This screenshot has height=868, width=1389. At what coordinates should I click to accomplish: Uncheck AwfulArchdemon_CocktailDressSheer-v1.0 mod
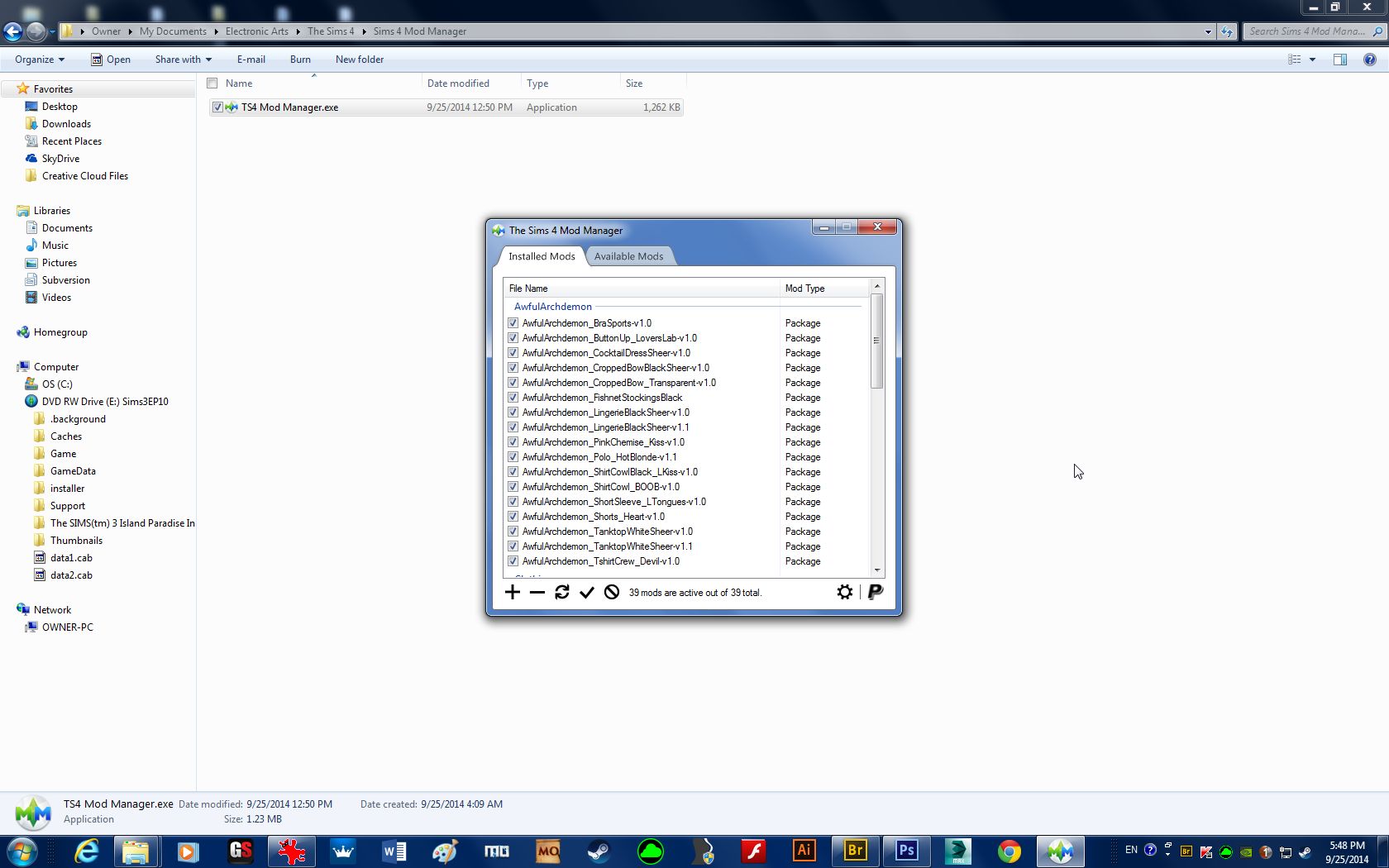pos(513,353)
